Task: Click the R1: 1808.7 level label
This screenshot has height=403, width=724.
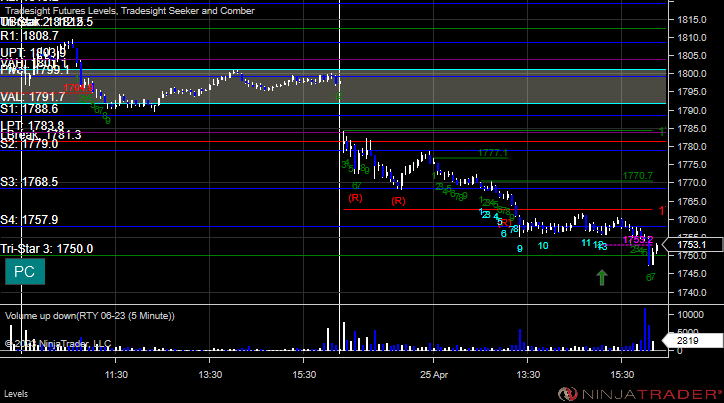Action: coord(30,36)
